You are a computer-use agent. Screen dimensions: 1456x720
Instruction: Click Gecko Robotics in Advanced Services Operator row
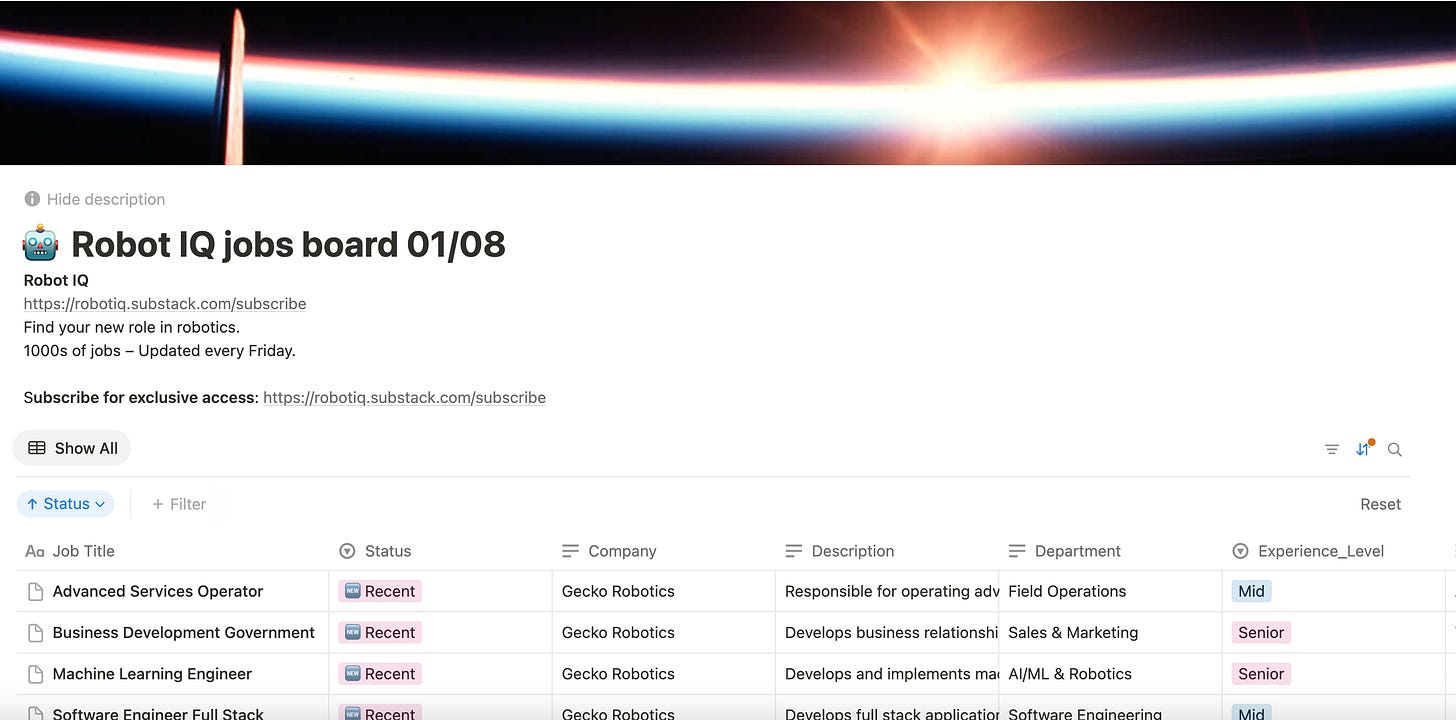click(618, 591)
